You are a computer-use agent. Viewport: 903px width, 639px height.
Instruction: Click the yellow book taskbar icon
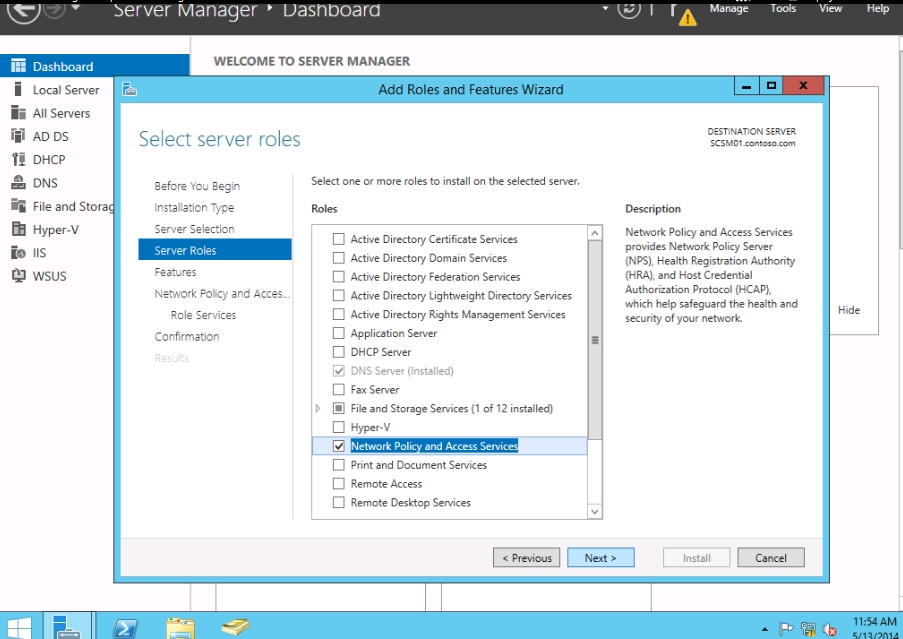235,627
